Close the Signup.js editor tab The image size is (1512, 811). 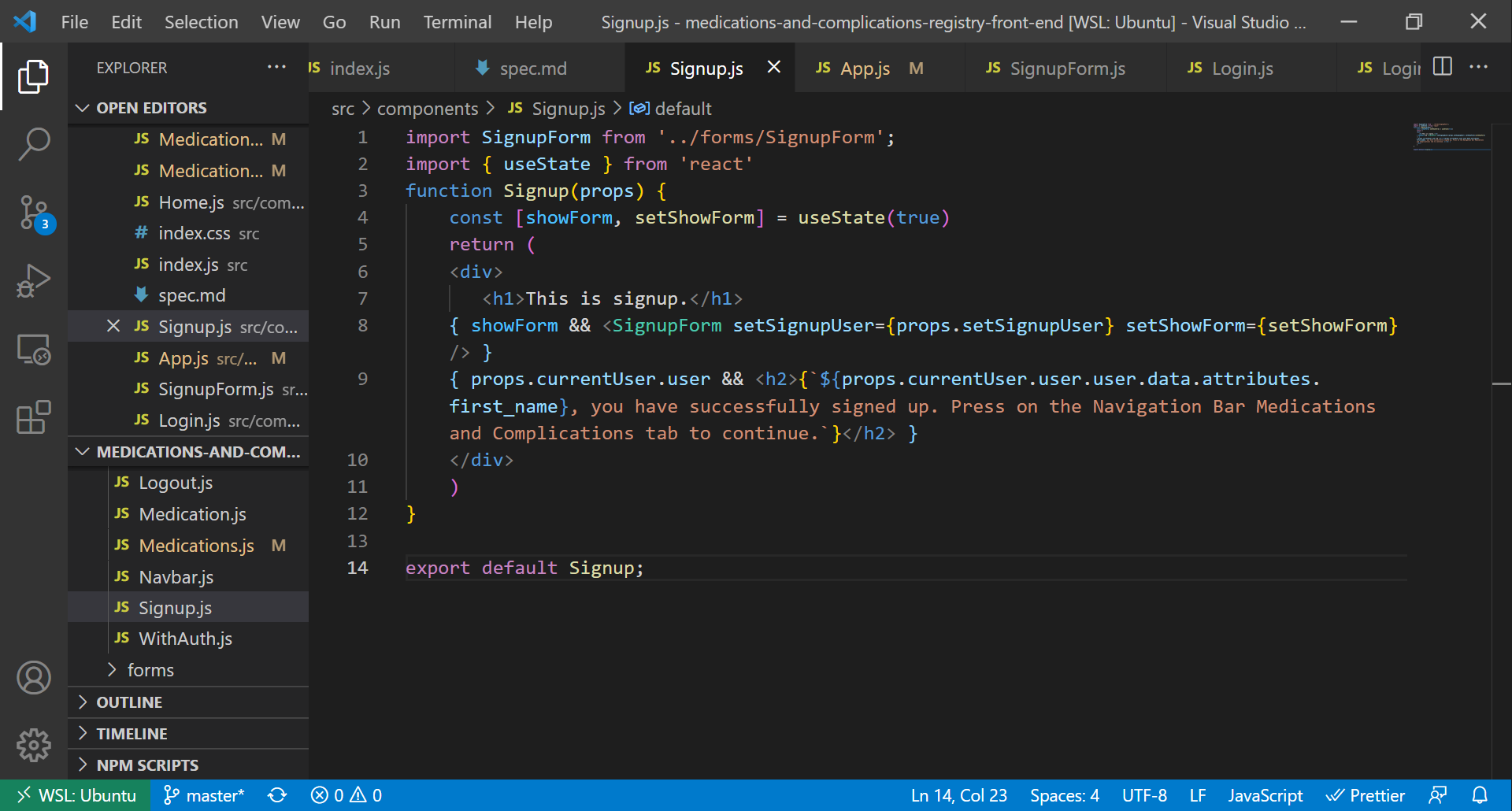coord(774,68)
